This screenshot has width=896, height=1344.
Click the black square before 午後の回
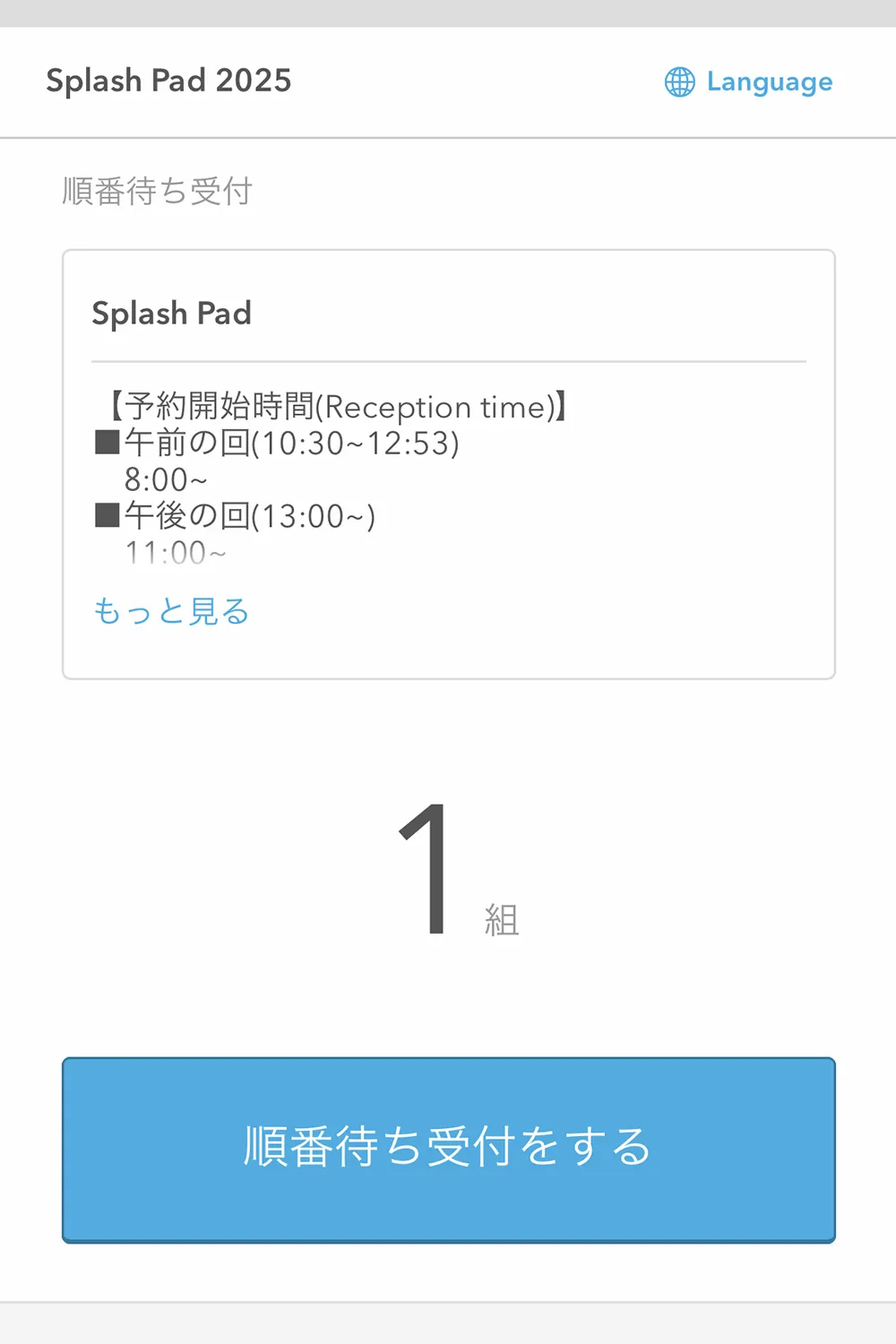point(108,515)
